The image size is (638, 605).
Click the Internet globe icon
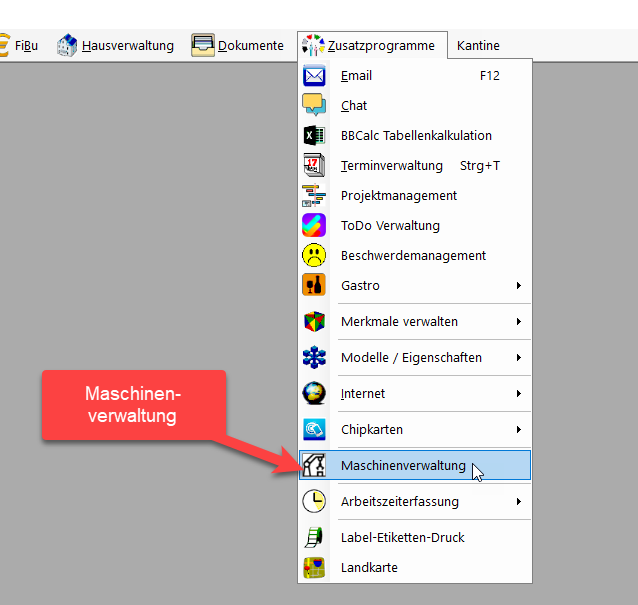(314, 393)
